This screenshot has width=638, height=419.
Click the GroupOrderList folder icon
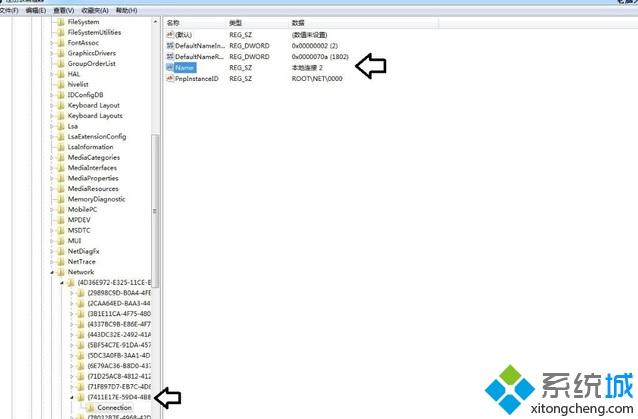tap(61, 64)
